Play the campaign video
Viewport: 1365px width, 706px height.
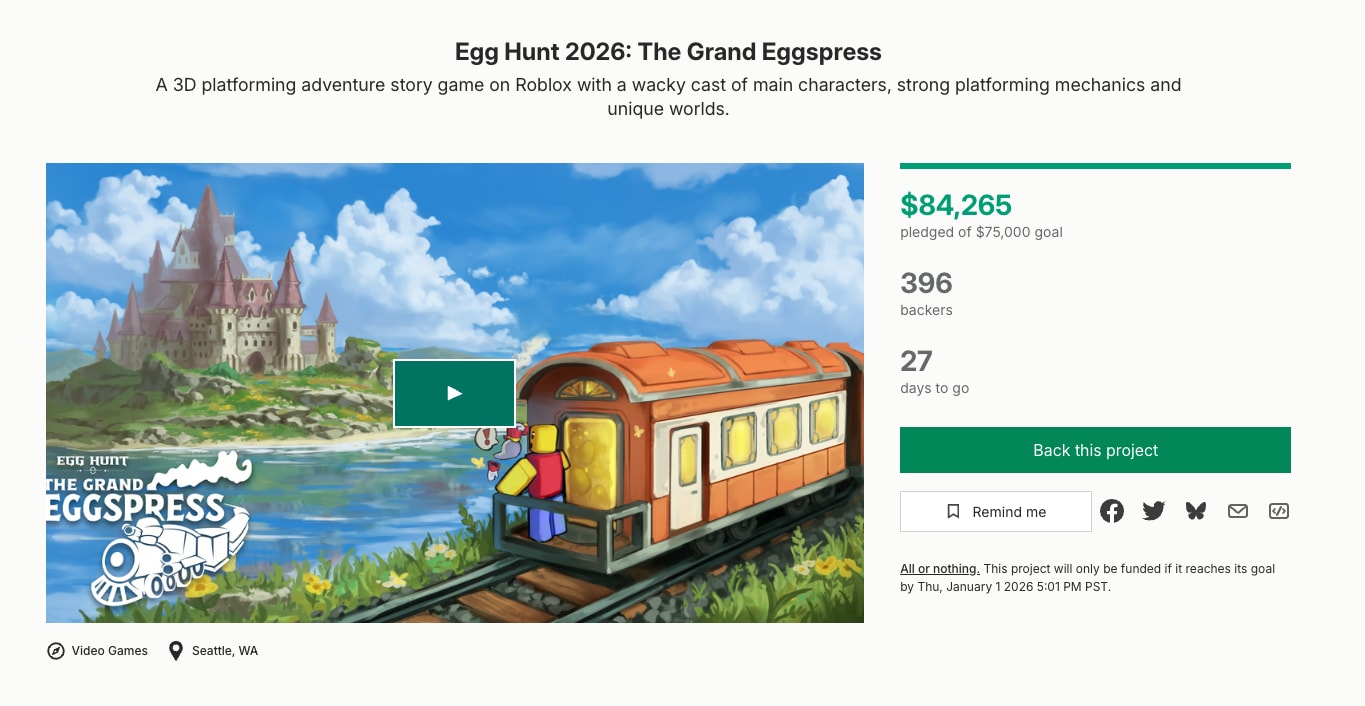tap(454, 393)
